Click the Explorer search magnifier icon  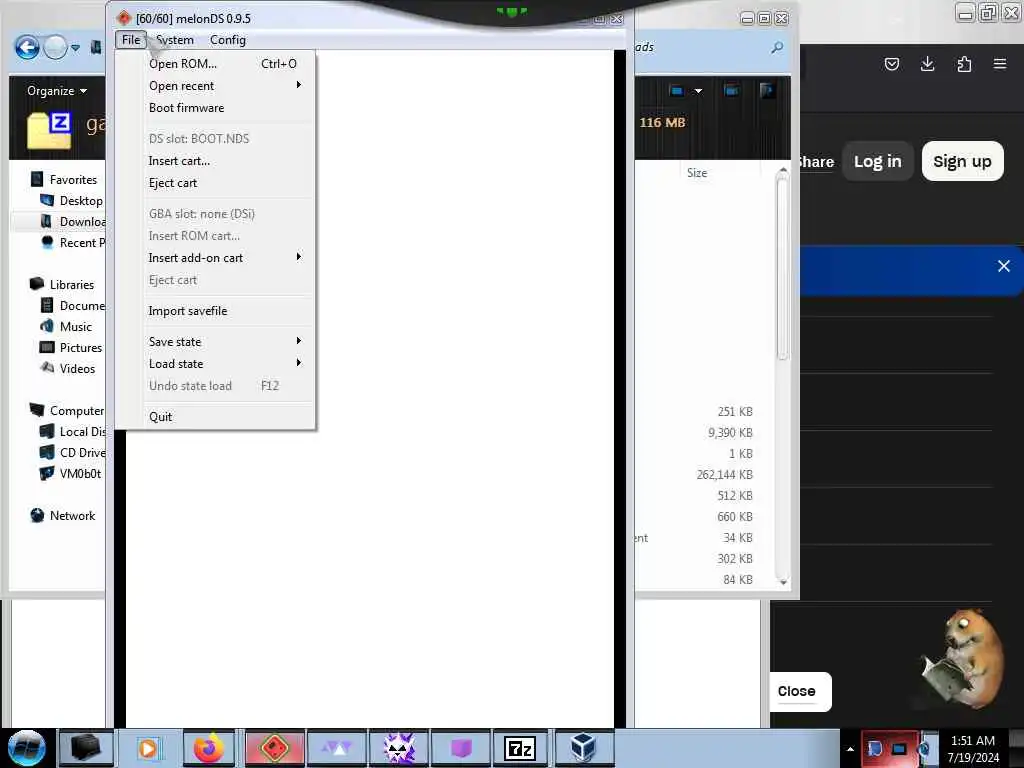click(777, 48)
